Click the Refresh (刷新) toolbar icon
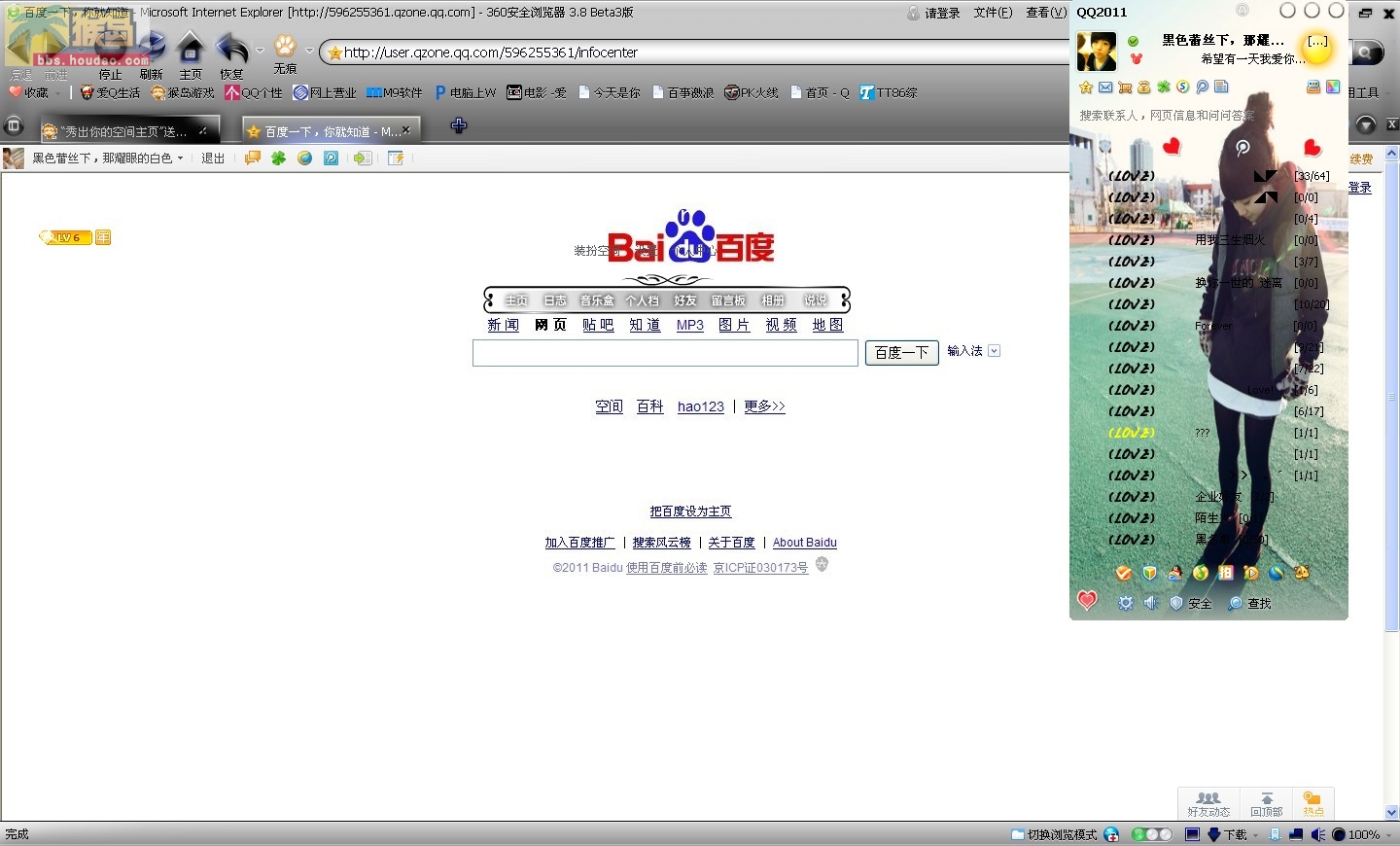Image resolution: width=1400 pixels, height=846 pixels. pyautogui.click(x=151, y=49)
